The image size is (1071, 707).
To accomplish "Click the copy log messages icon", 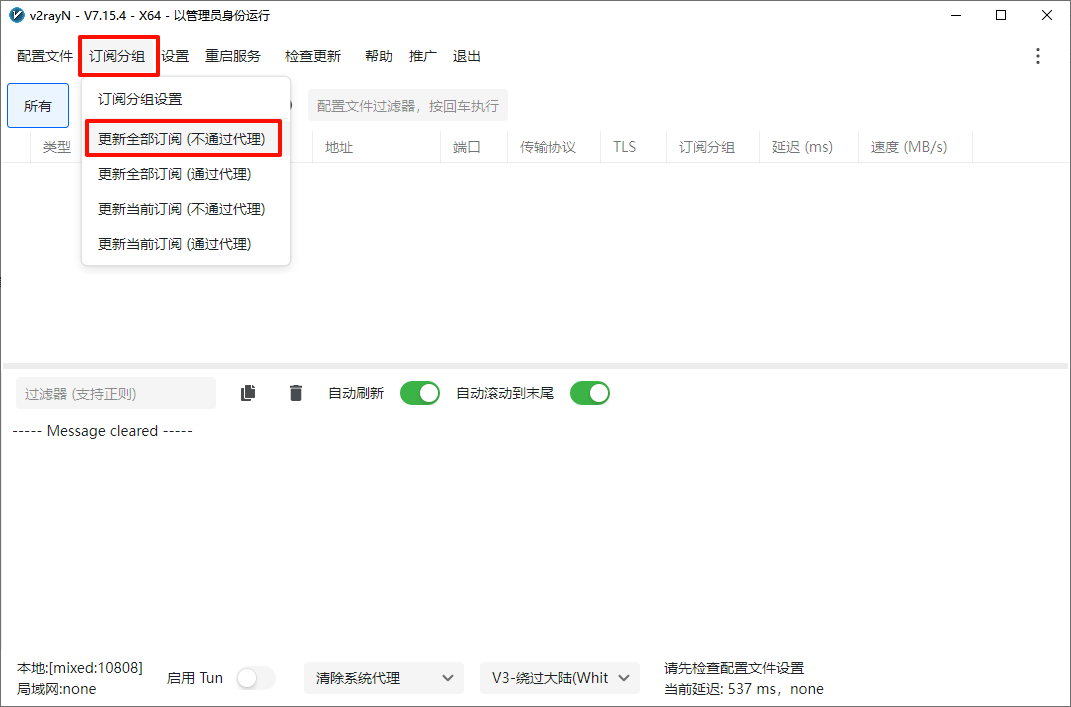I will point(248,393).
